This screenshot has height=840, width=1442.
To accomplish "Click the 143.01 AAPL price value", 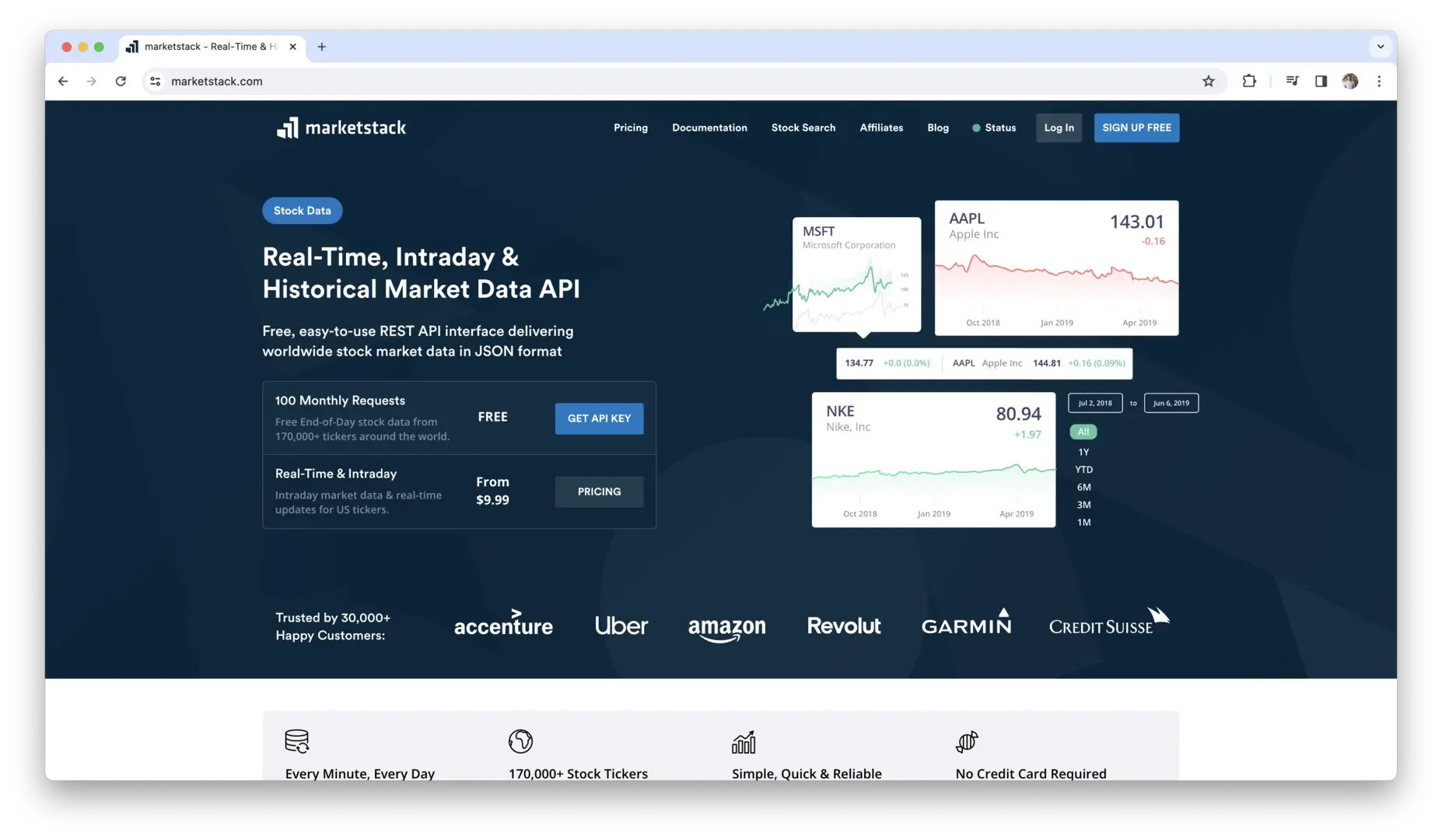I will (1136, 222).
